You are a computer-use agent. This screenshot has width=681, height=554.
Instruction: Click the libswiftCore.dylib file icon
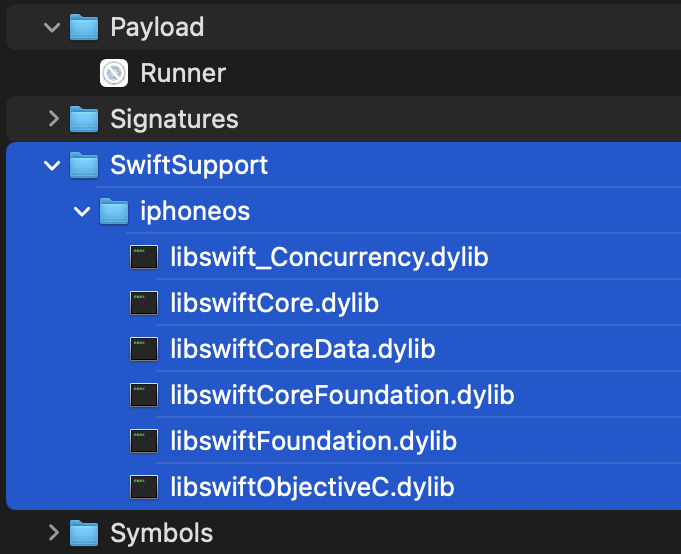[x=144, y=303]
